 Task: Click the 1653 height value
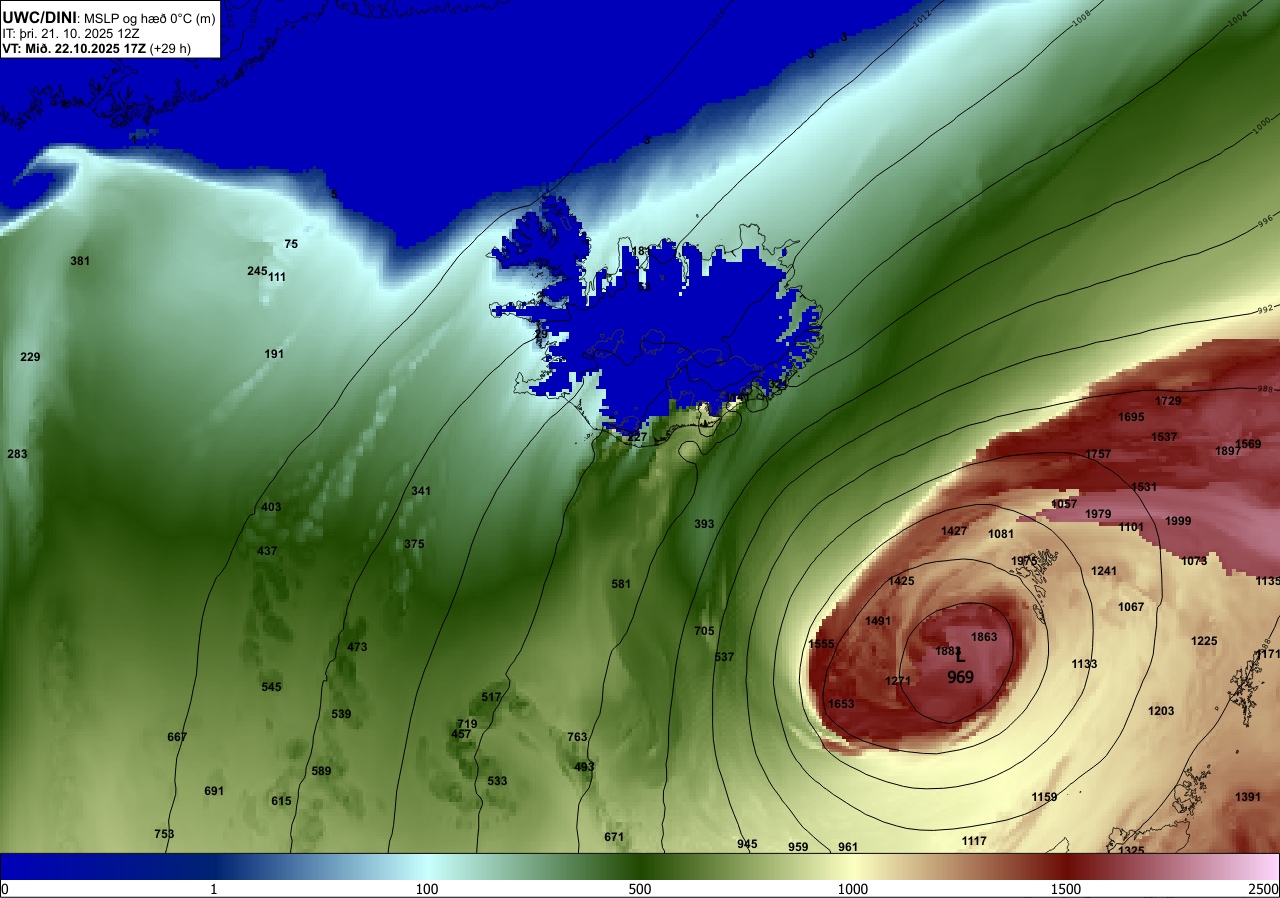click(841, 704)
